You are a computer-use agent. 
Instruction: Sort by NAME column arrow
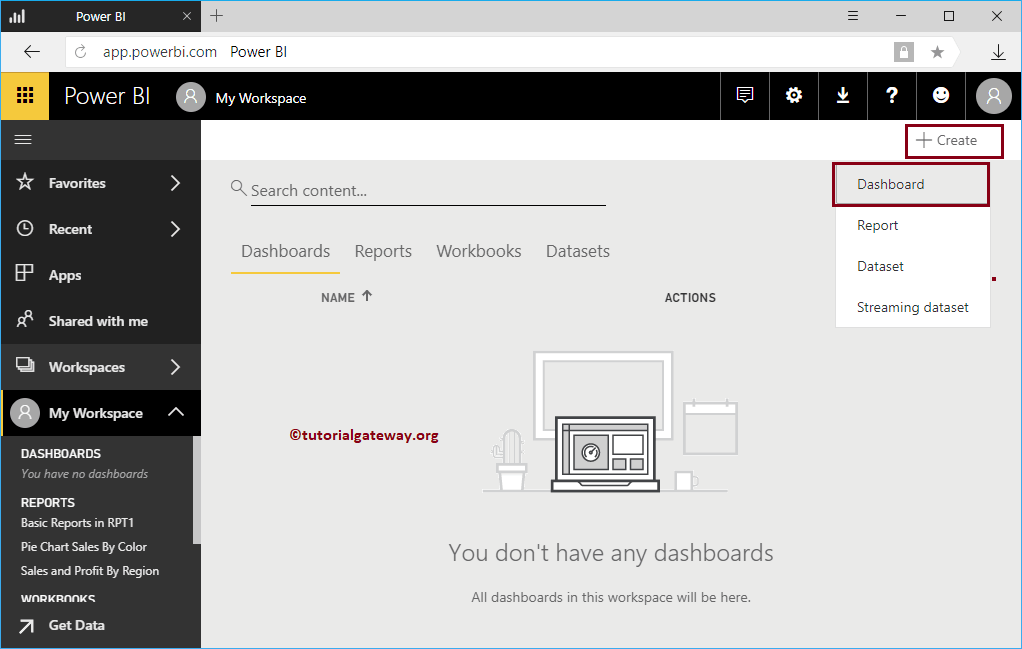pos(367,296)
